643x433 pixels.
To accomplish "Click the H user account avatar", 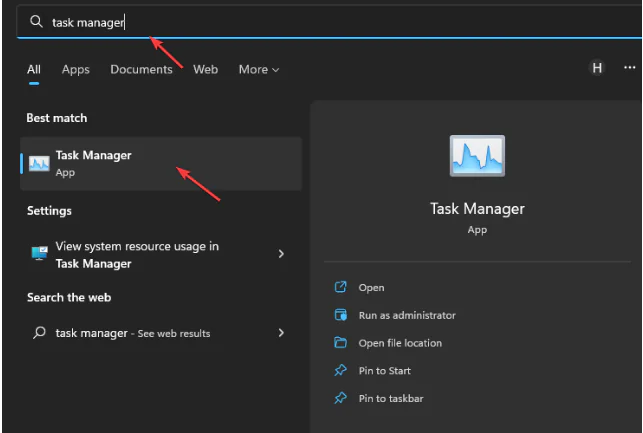I will click(x=597, y=68).
